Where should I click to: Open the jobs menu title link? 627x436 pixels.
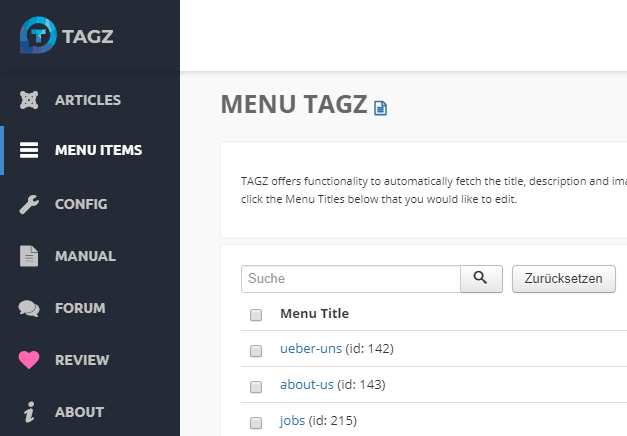tap(292, 420)
